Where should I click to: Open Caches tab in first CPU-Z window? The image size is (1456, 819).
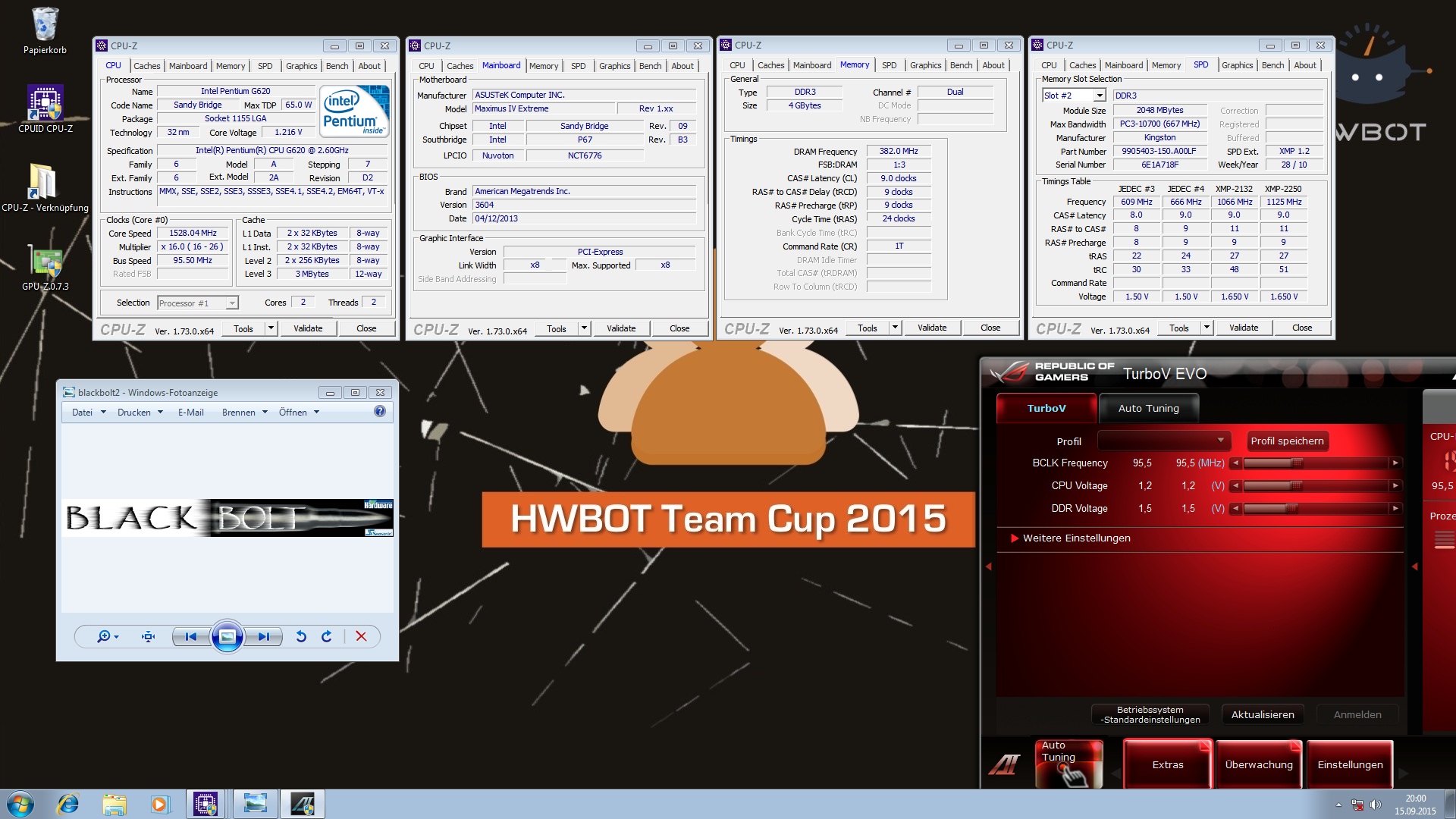[146, 66]
